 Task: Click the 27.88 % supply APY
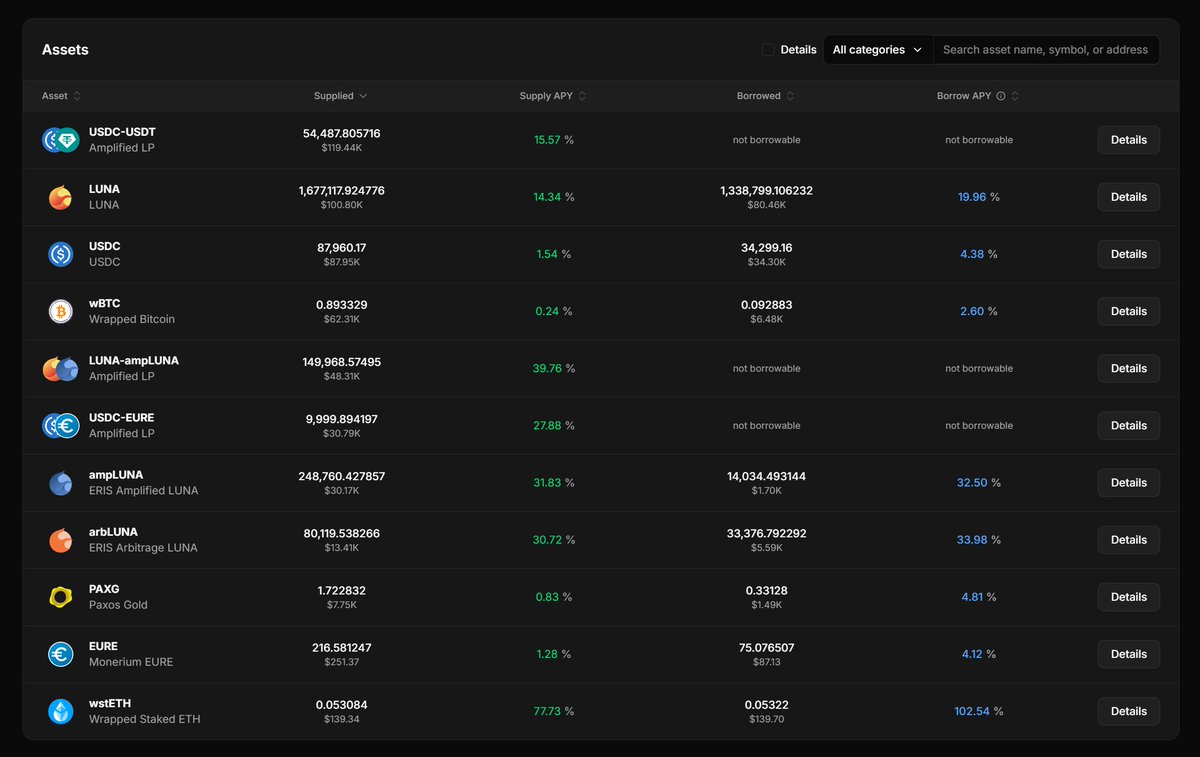tap(553, 425)
